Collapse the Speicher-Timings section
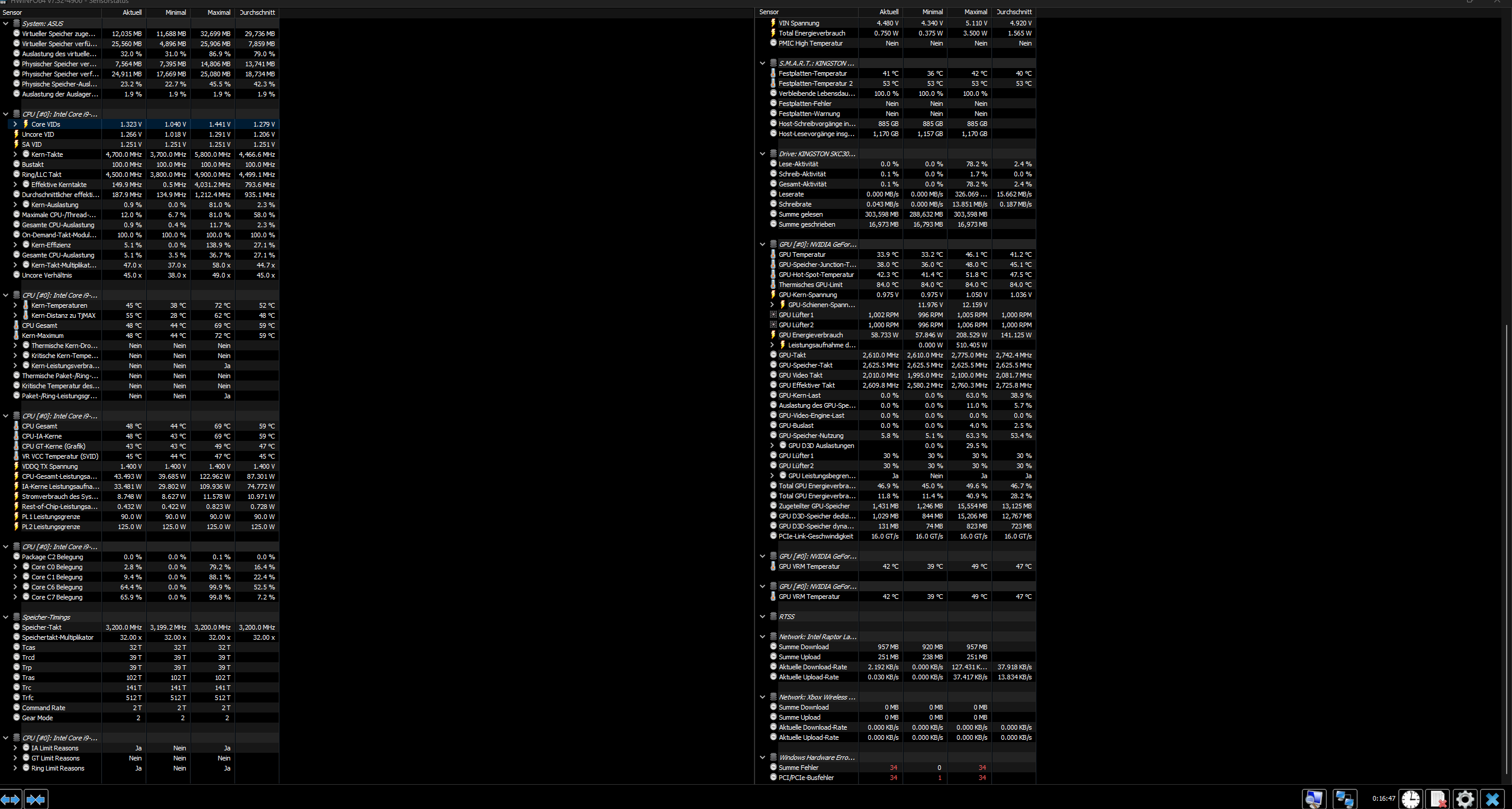Viewport: 1512px width, 809px height. [x=6, y=617]
